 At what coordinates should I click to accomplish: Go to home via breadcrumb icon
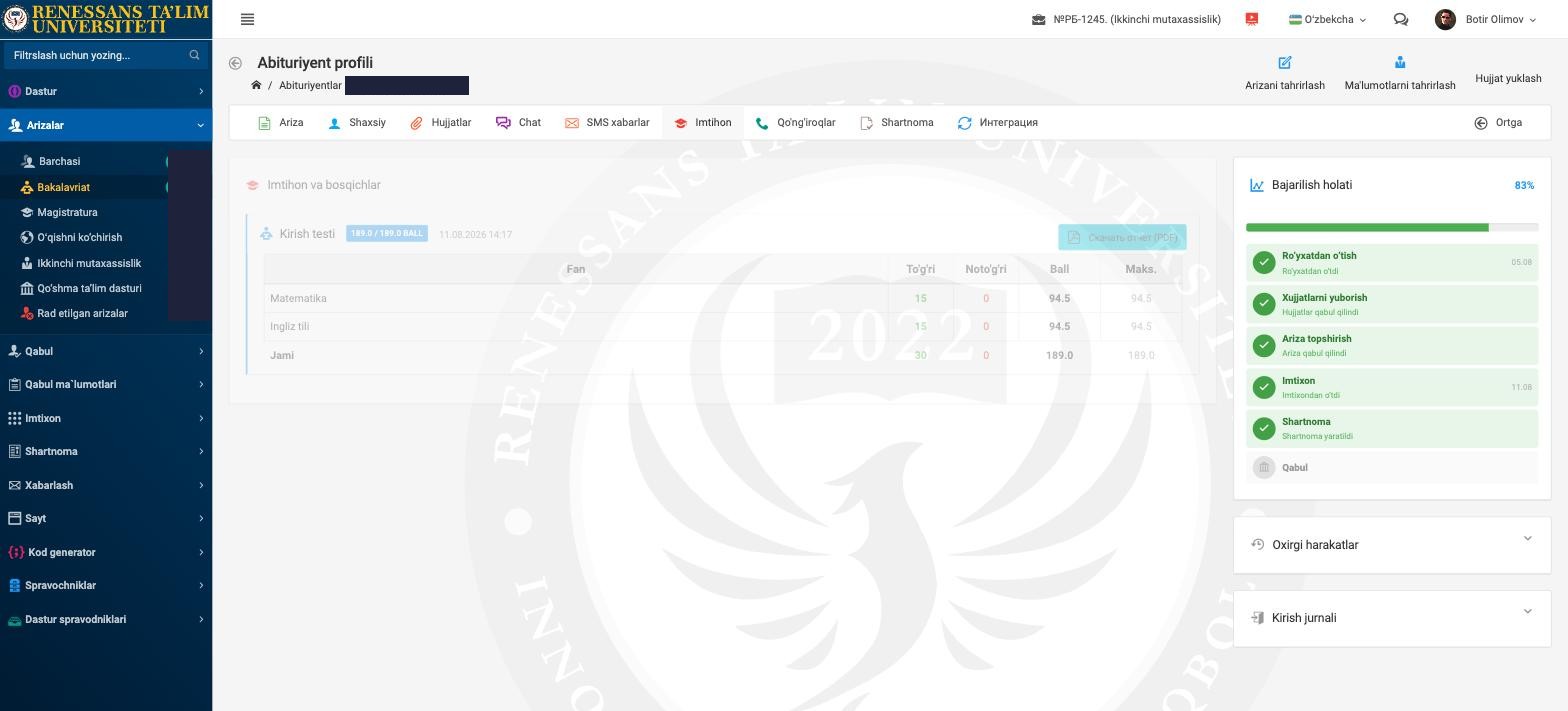pyautogui.click(x=256, y=85)
